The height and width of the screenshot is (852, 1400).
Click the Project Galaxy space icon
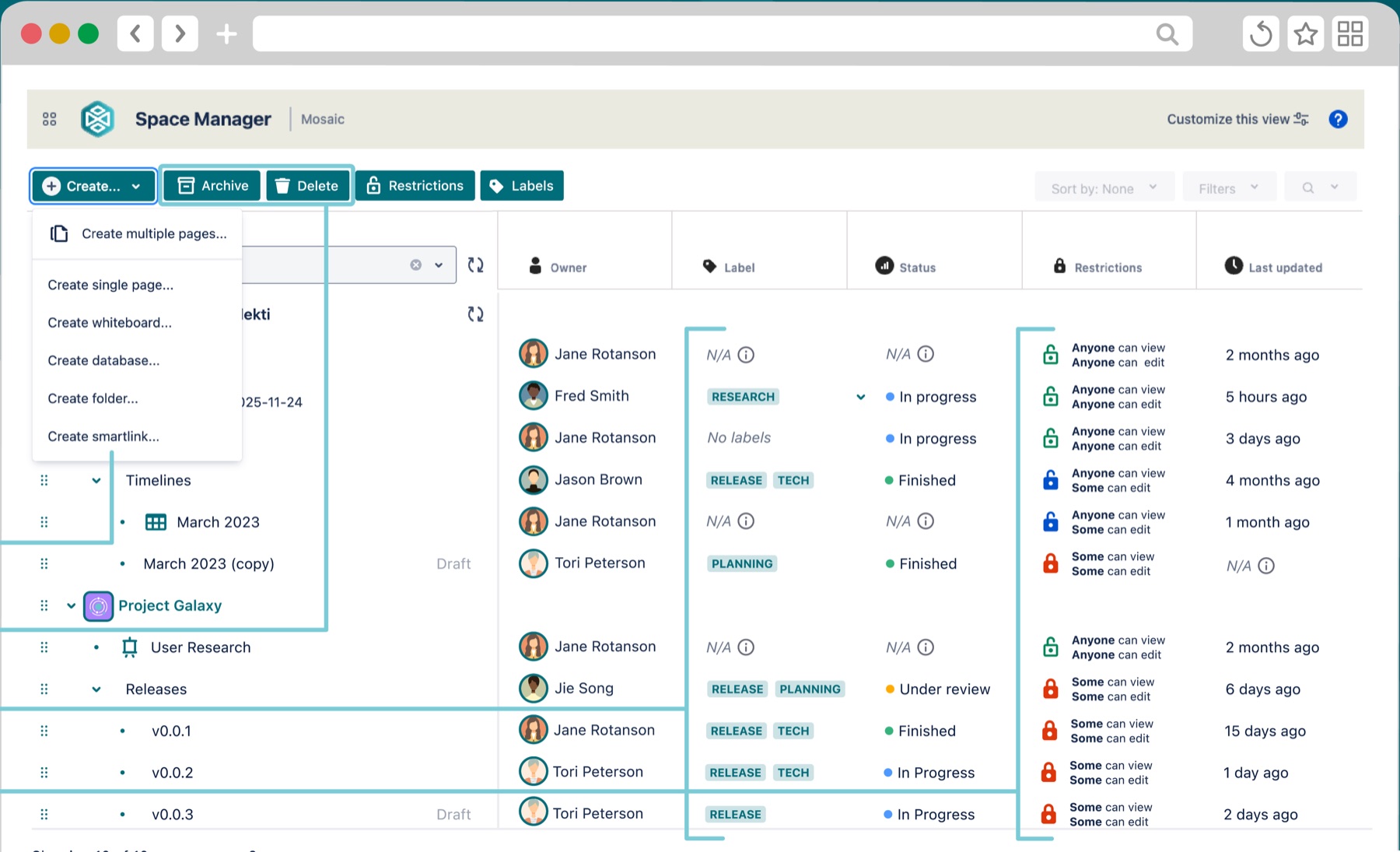(98, 606)
